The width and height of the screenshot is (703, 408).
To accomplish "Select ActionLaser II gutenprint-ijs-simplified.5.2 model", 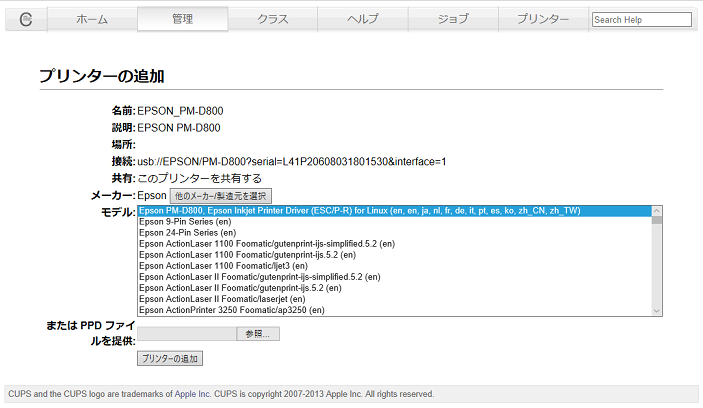I will [395, 277].
